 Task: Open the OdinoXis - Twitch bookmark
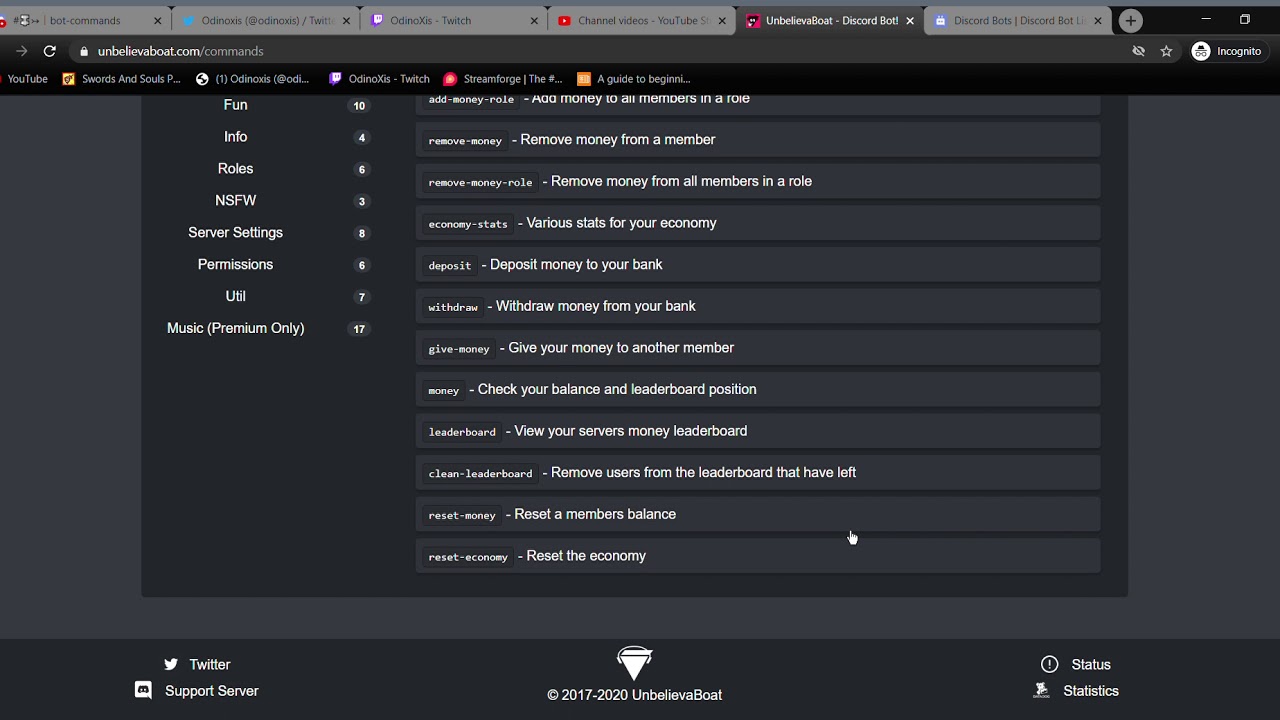point(379,79)
